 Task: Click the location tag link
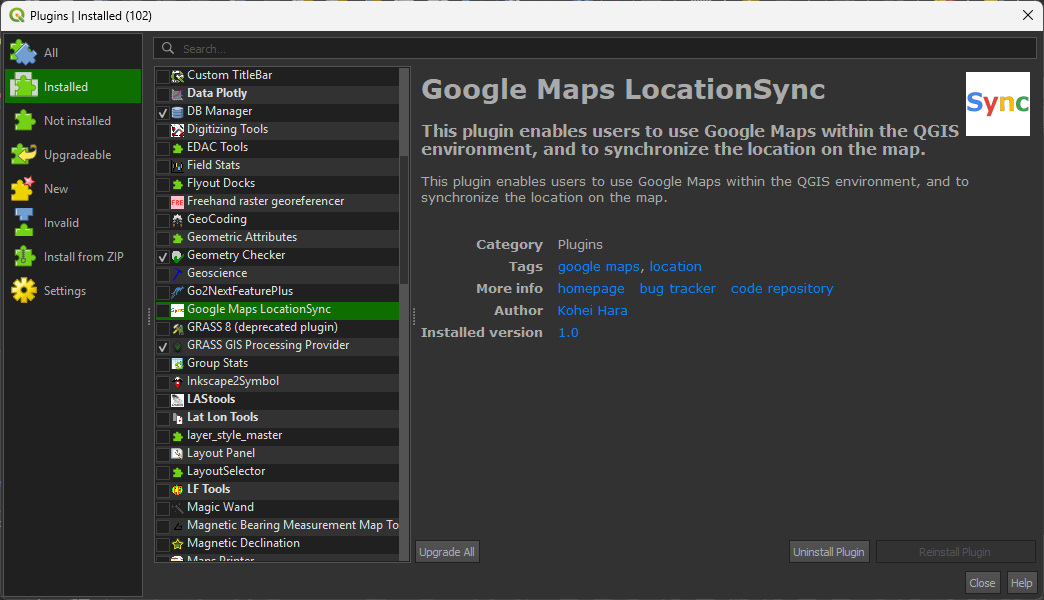click(x=676, y=266)
